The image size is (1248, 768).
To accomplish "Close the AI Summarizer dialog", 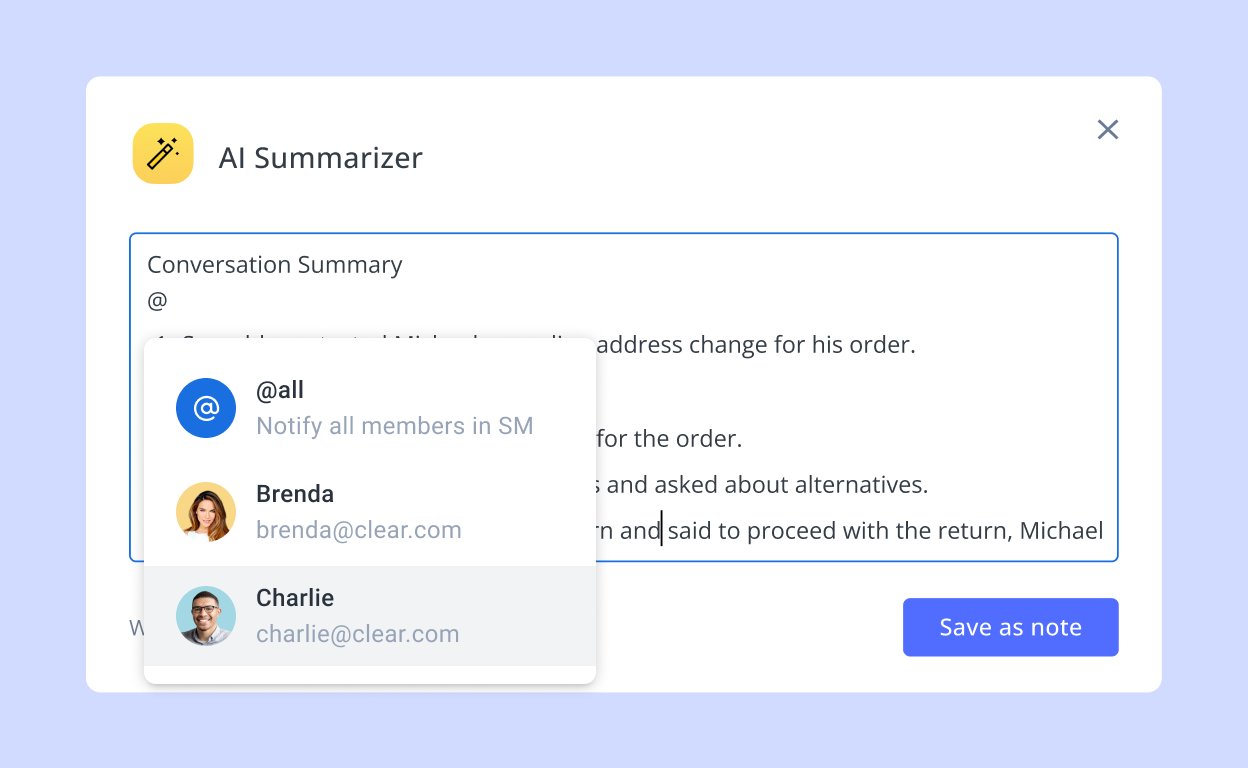I will pyautogui.click(x=1107, y=129).
